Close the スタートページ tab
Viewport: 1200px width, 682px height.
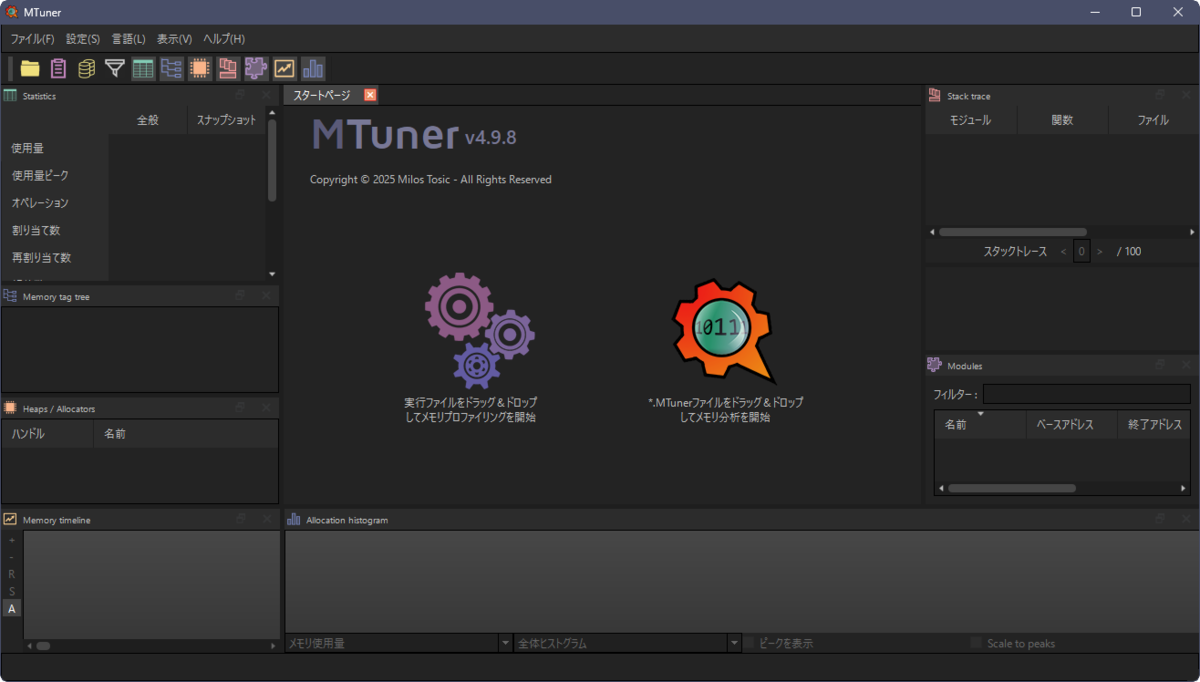click(x=370, y=95)
